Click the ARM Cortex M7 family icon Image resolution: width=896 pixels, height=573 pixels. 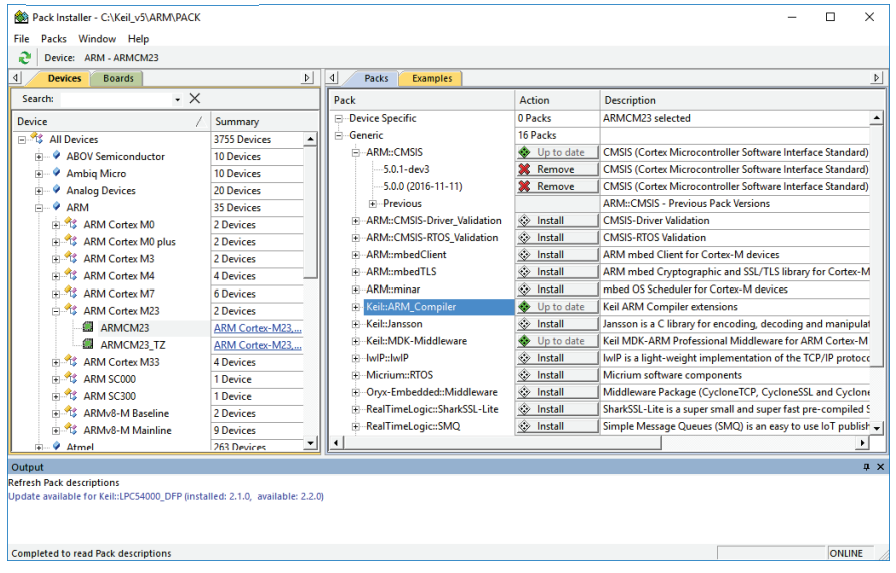[x=72, y=294]
